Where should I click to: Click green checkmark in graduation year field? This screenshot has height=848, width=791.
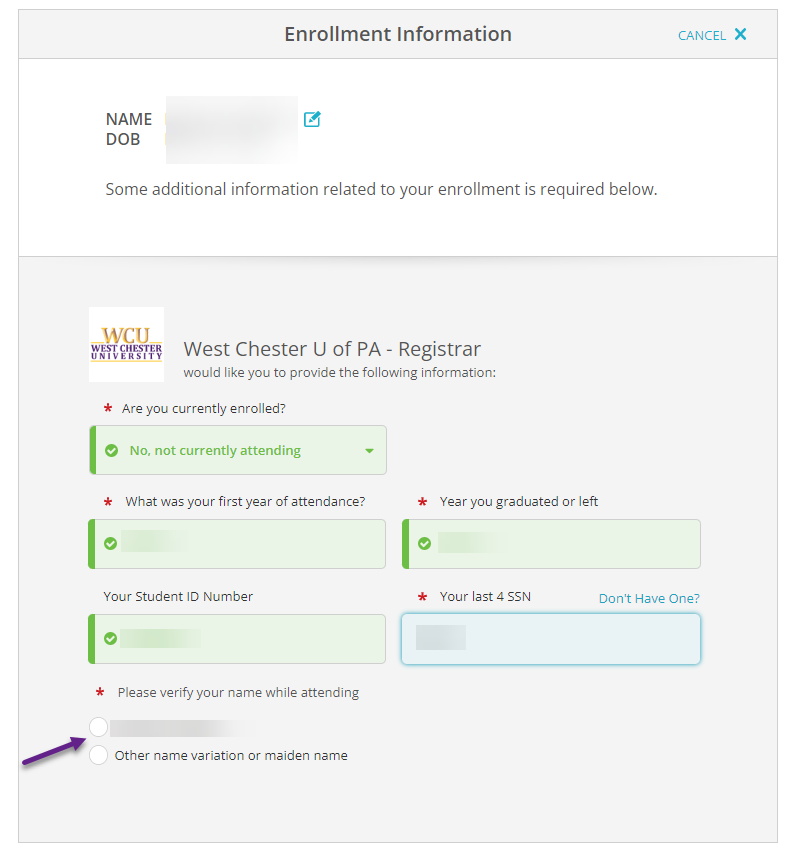[x=424, y=544]
